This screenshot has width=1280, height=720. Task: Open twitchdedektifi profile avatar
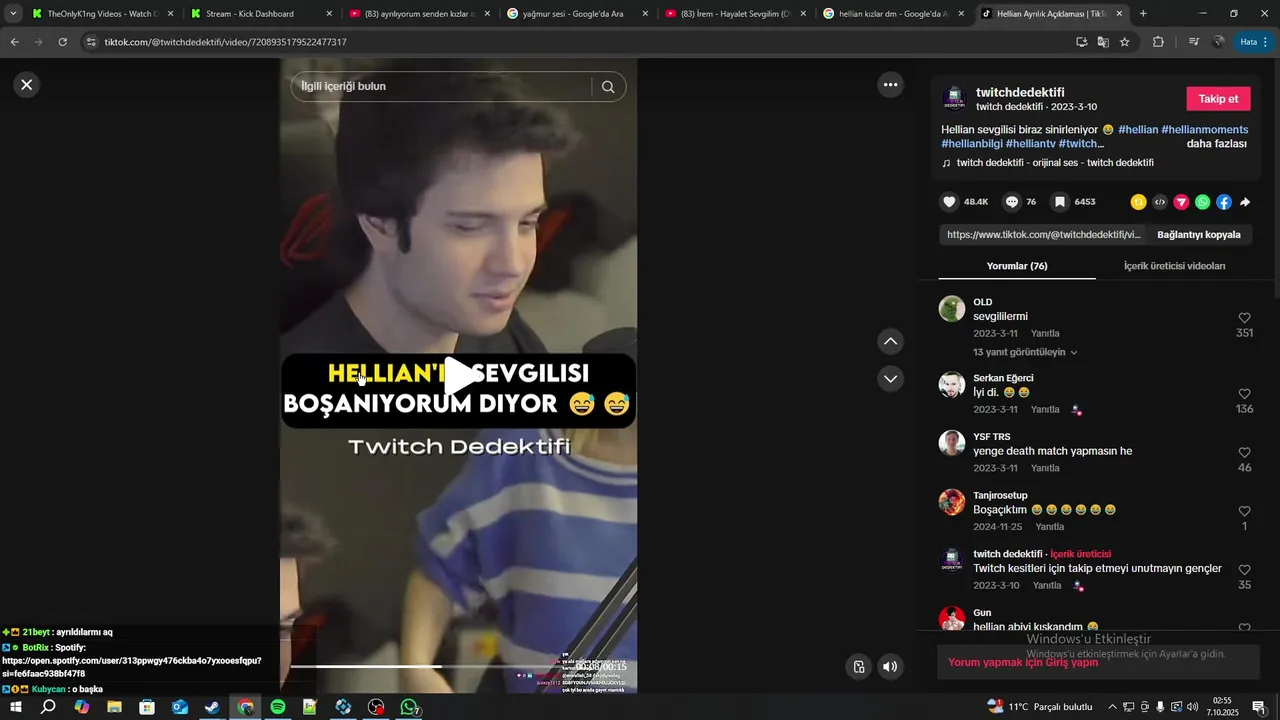954,99
